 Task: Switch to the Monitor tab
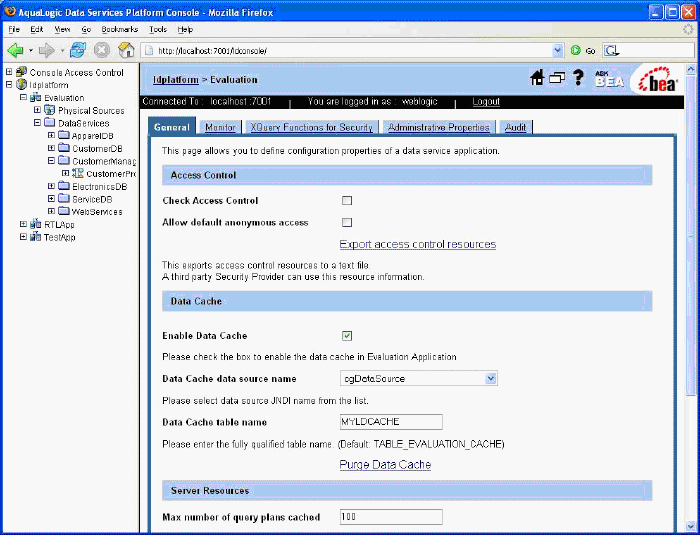coord(220,127)
